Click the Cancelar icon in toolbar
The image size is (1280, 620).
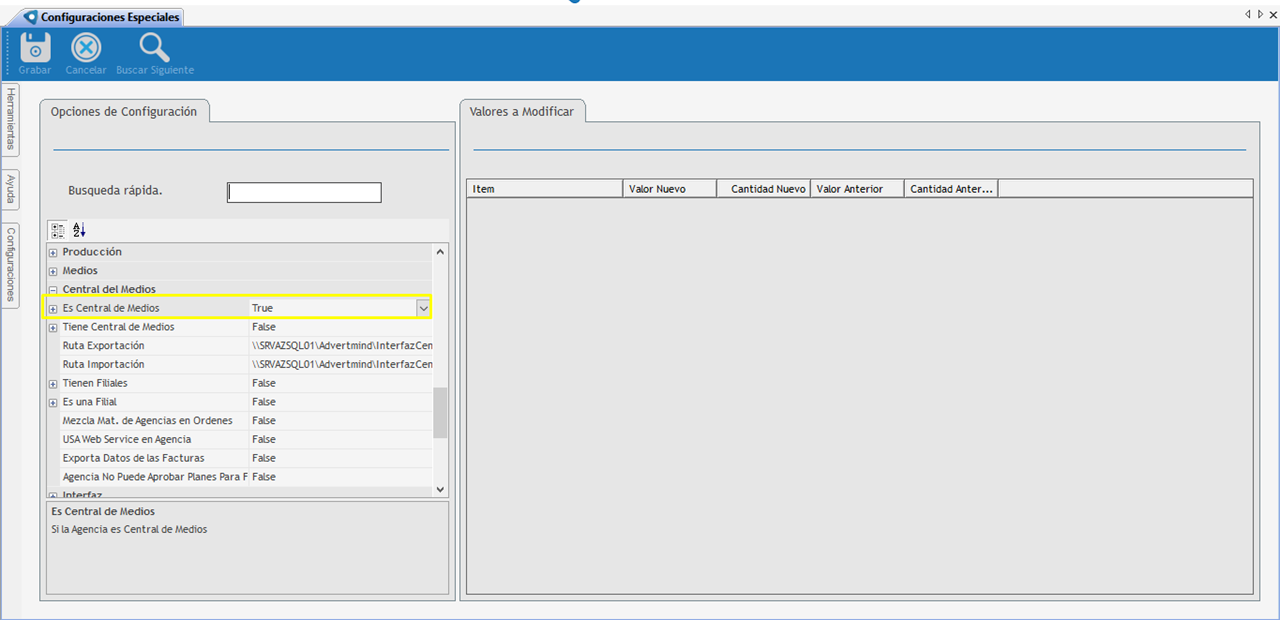tap(86, 48)
